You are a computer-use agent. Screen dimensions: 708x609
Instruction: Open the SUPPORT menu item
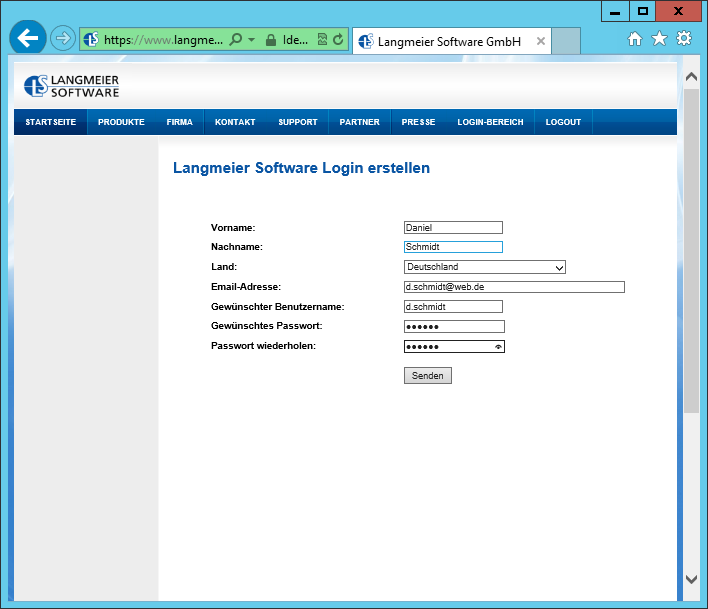[298, 122]
